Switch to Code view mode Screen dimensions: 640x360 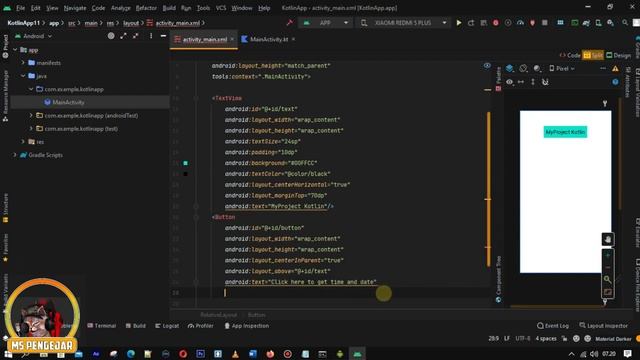pos(570,55)
